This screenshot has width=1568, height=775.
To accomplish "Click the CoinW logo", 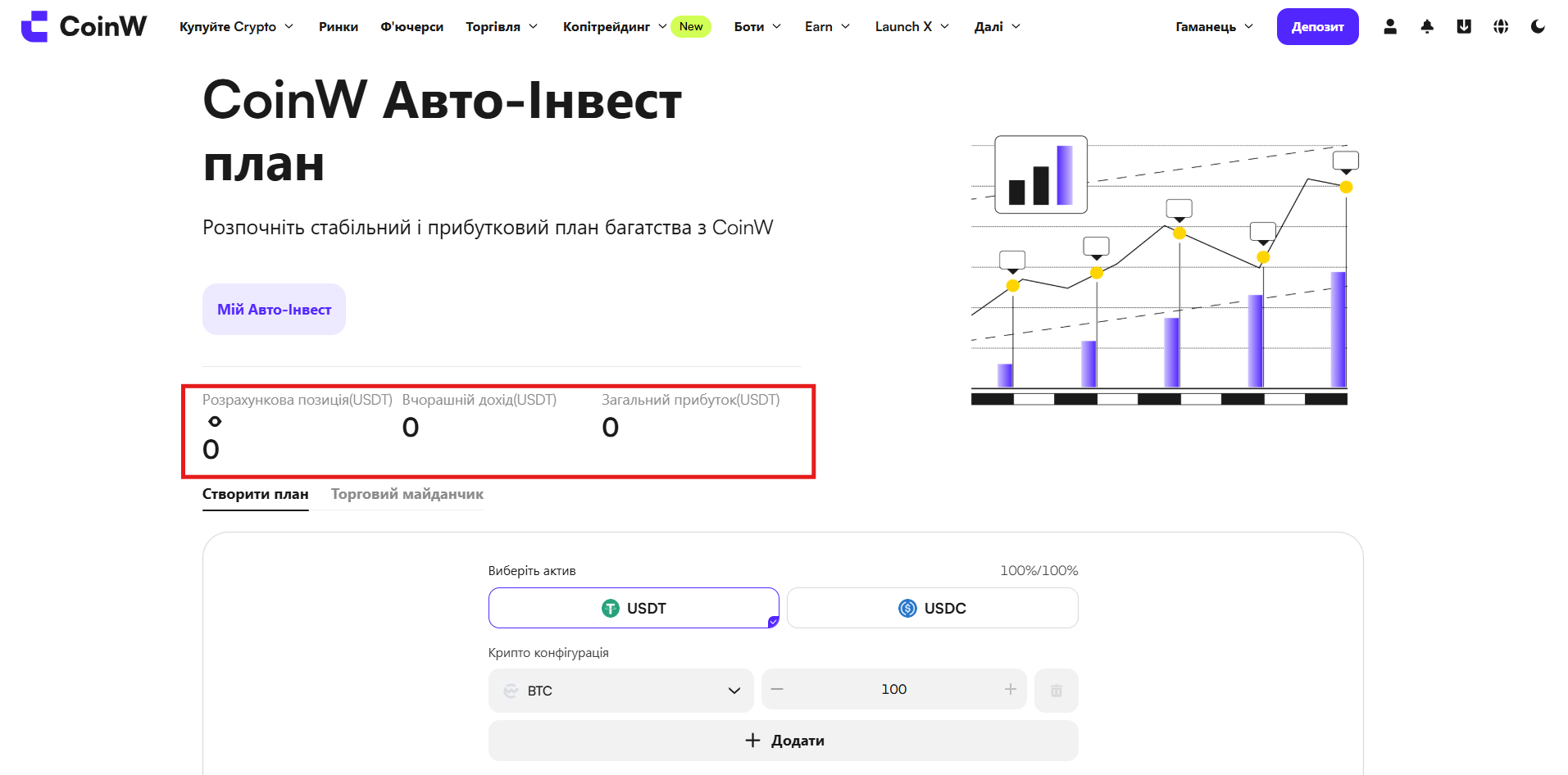I will [84, 26].
